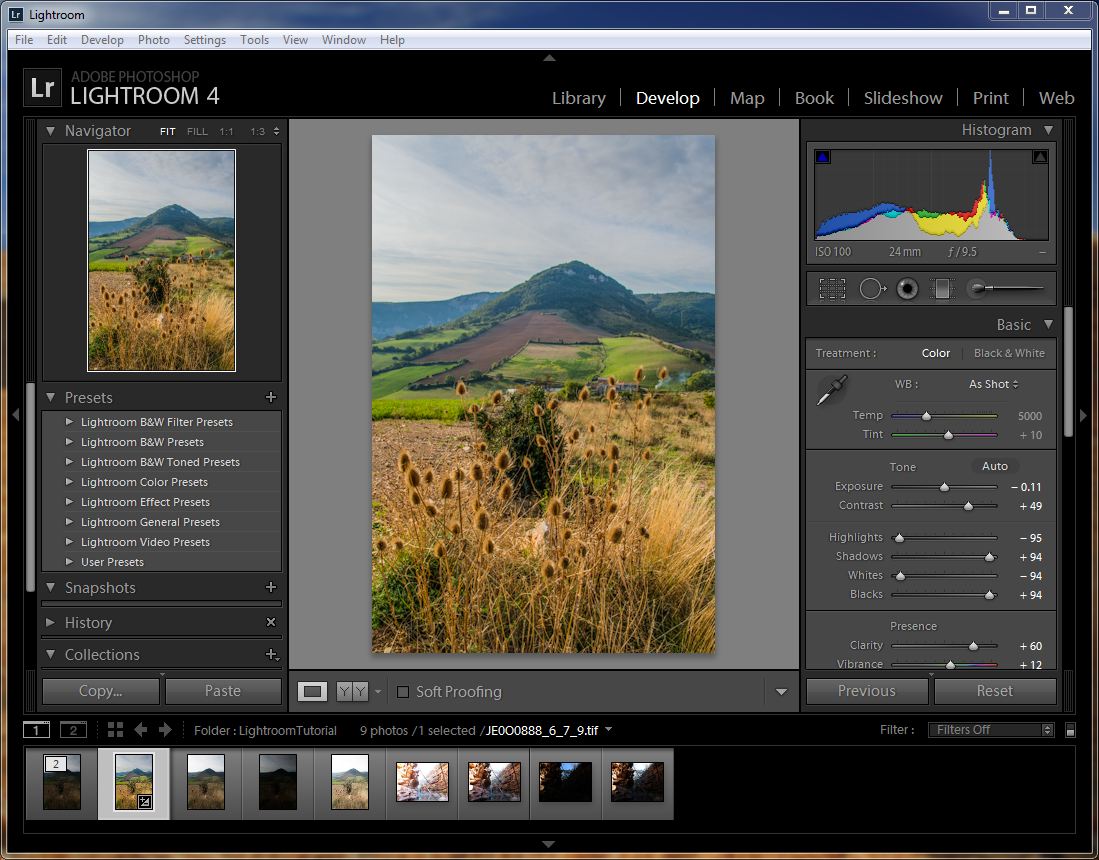Click the Exposure slider handle

click(x=944, y=487)
